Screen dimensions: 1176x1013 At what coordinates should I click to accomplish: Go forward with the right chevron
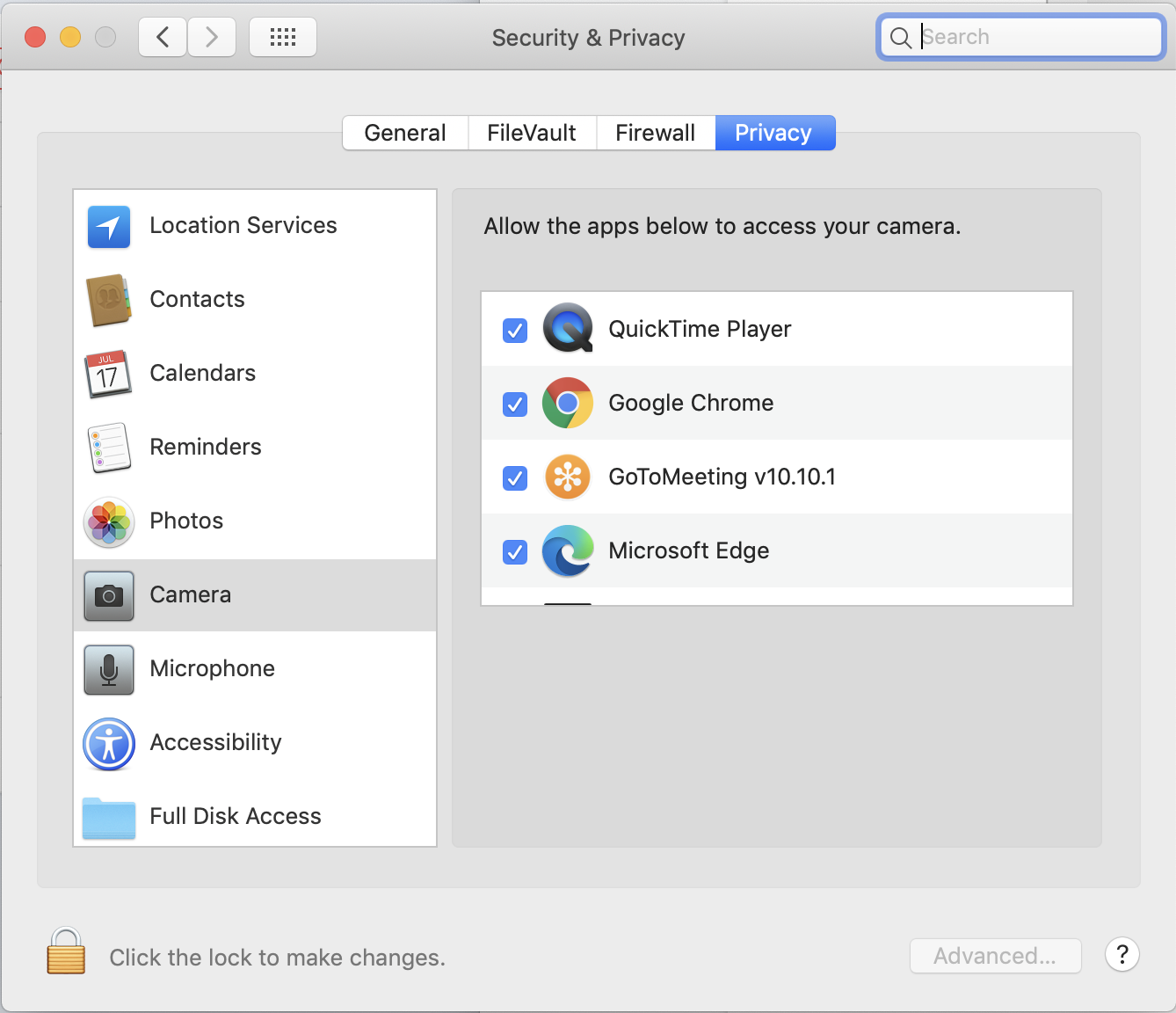tap(212, 37)
